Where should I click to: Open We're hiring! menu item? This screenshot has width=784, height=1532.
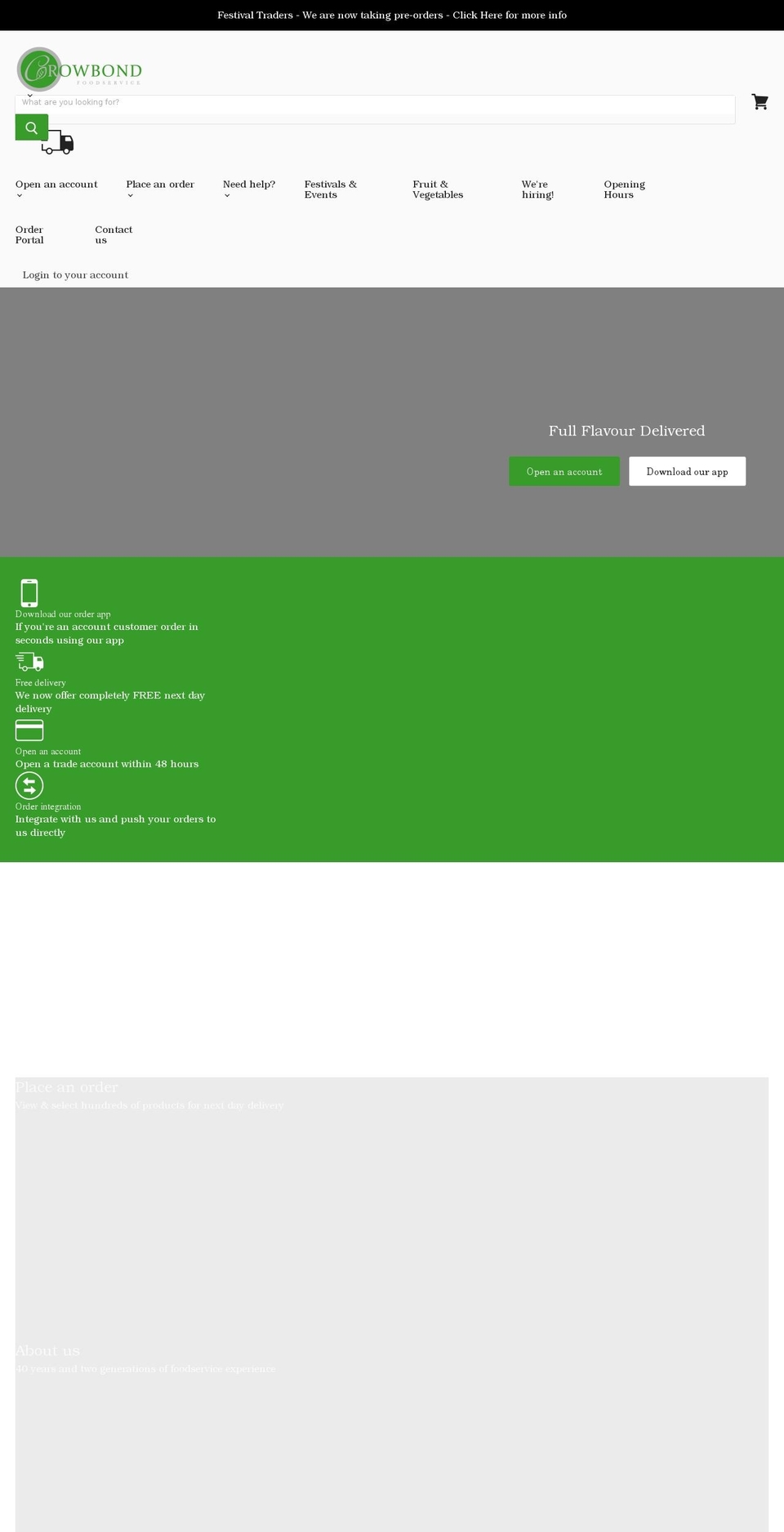[x=538, y=190]
